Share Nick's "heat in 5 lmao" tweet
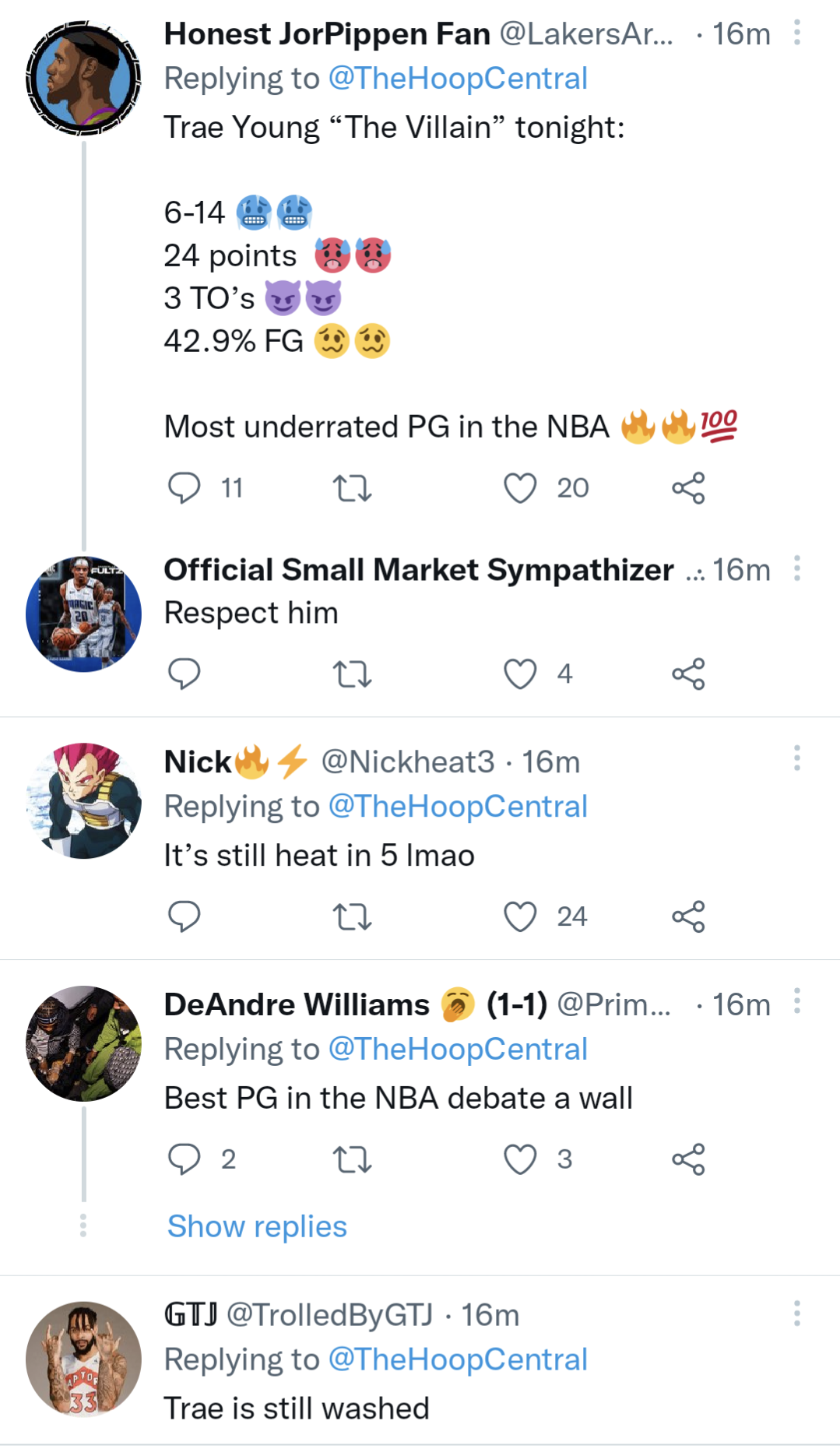Screen dimensions: 840x1449 [x=688, y=916]
